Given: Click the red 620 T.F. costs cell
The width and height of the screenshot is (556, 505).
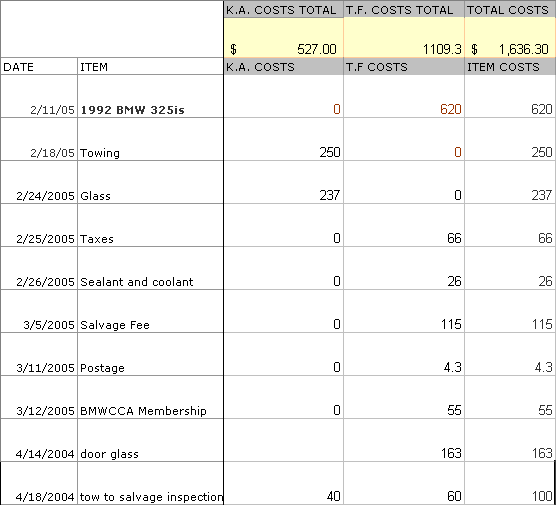Looking at the screenshot, I should pyautogui.click(x=404, y=96).
